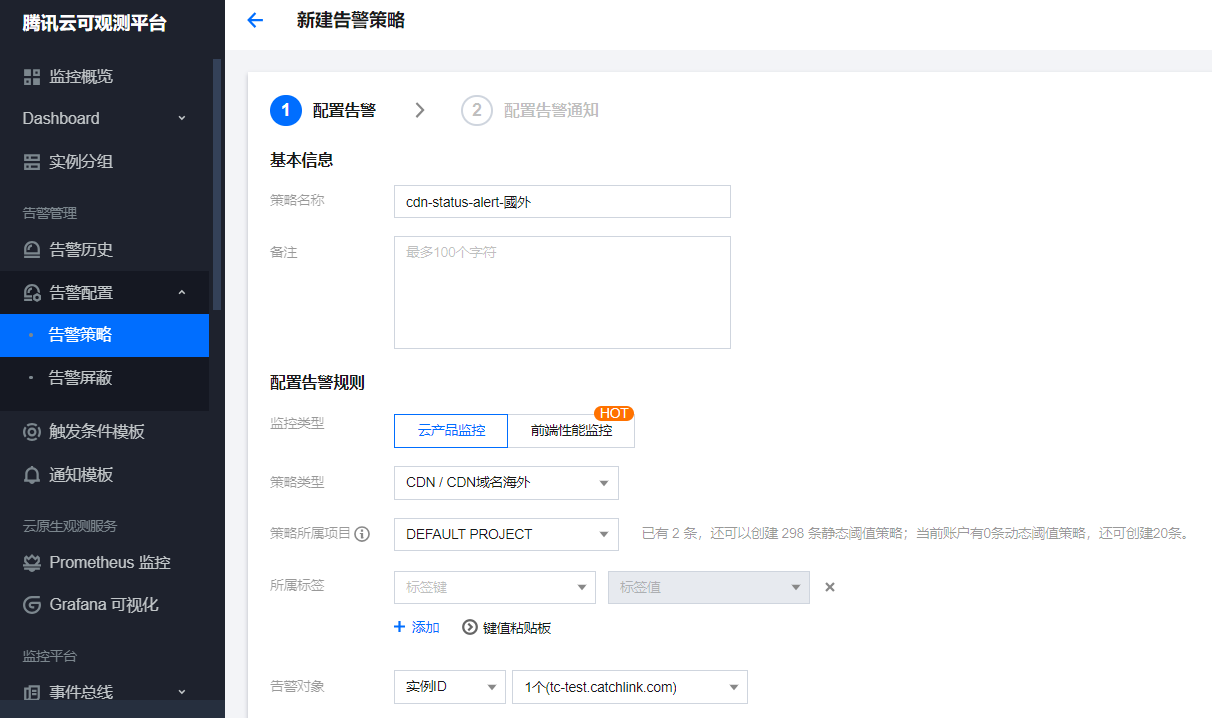Image resolution: width=1212 pixels, height=718 pixels.
Task: Open Grafana 可视化 from the sidebar
Action: [x=103, y=604]
